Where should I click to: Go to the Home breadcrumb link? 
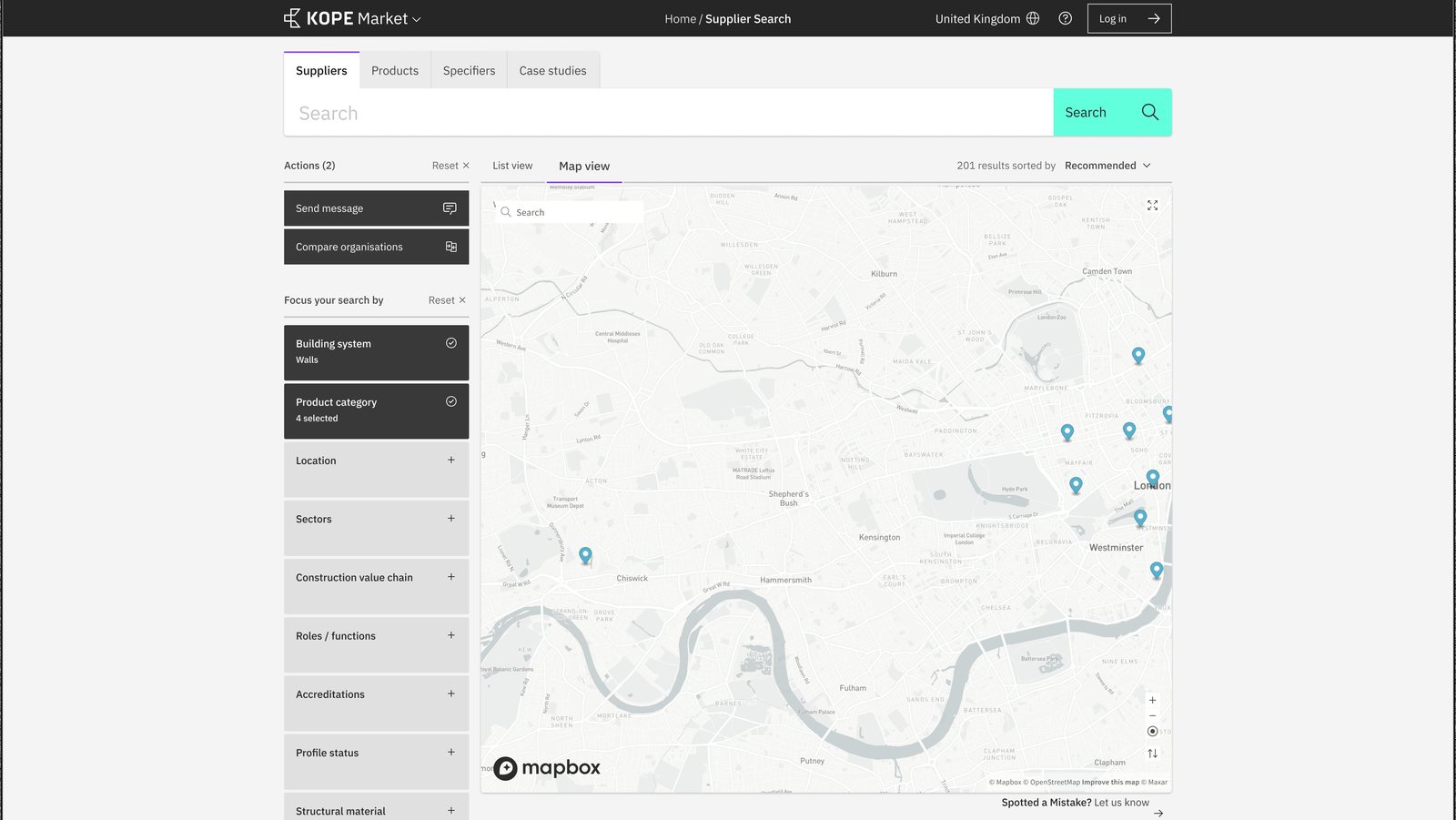point(680,18)
